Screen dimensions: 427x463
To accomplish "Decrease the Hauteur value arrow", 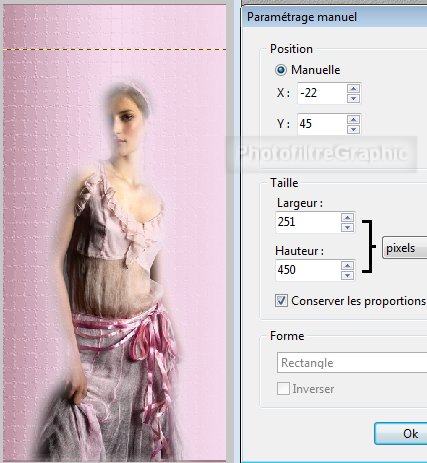I will [x=347, y=275].
